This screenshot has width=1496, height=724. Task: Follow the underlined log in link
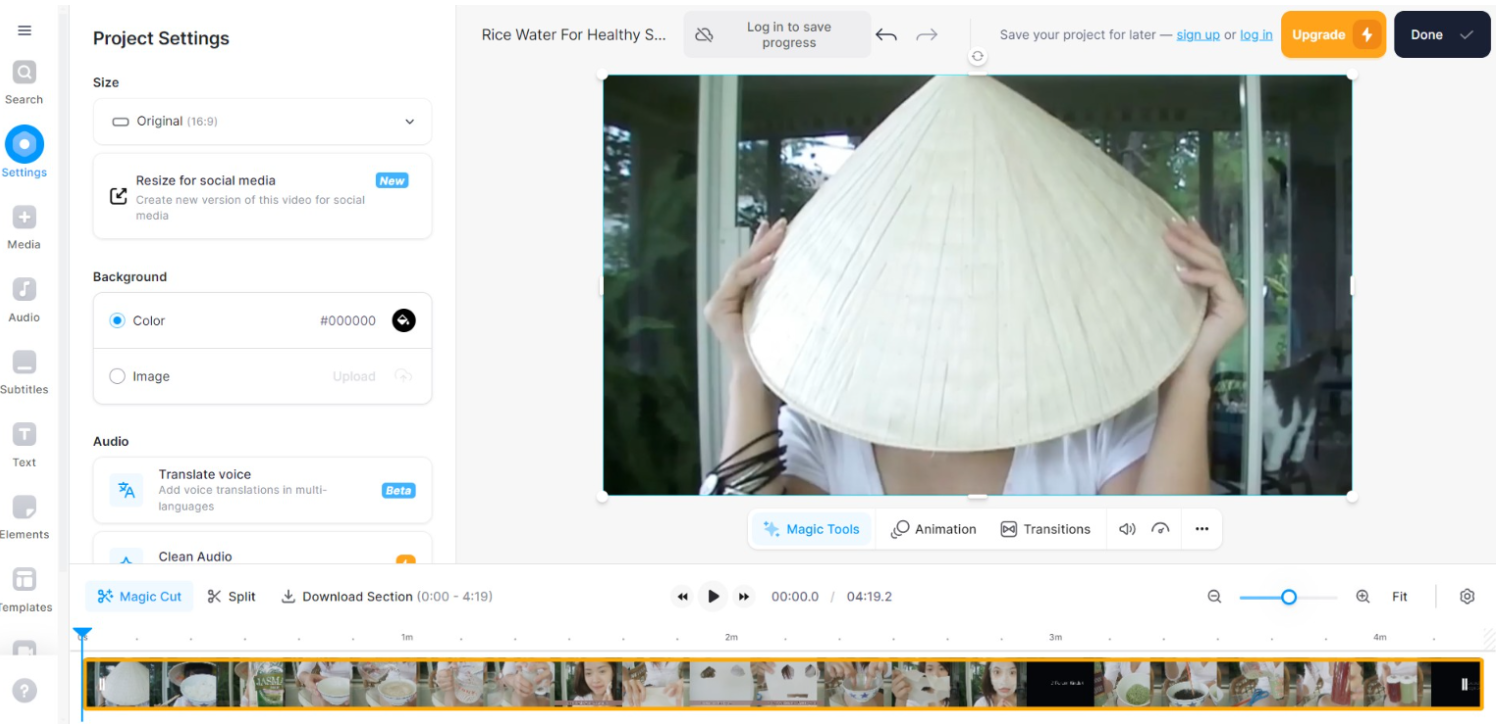(1256, 35)
